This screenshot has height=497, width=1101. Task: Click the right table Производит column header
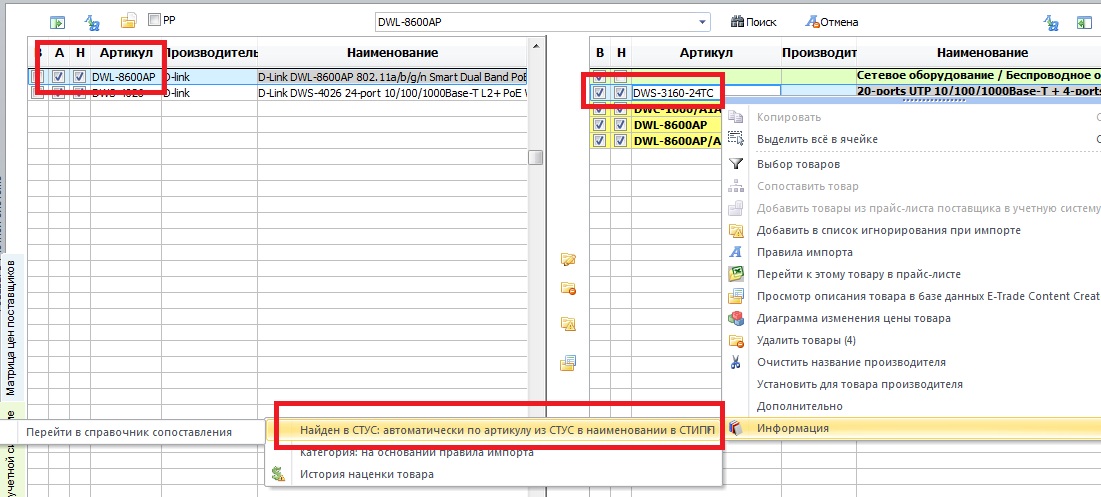pyautogui.click(x=819, y=53)
